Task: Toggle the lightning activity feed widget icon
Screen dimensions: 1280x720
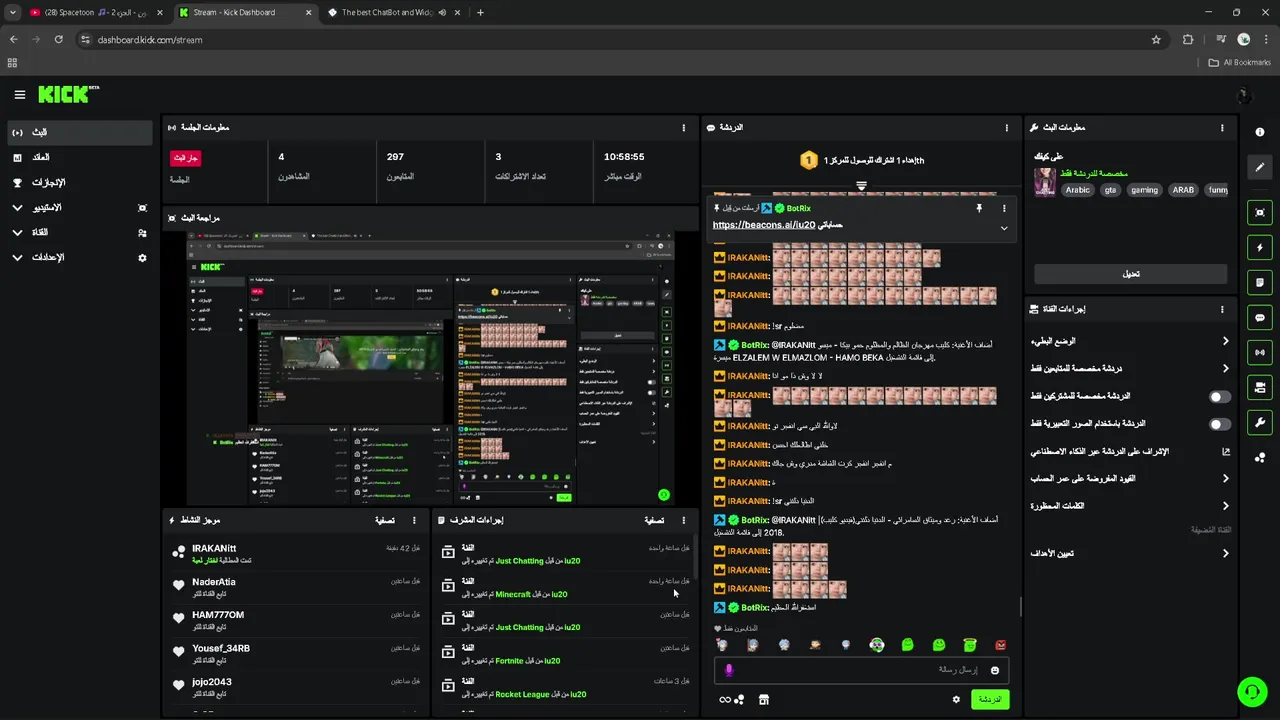Action: point(1260,248)
